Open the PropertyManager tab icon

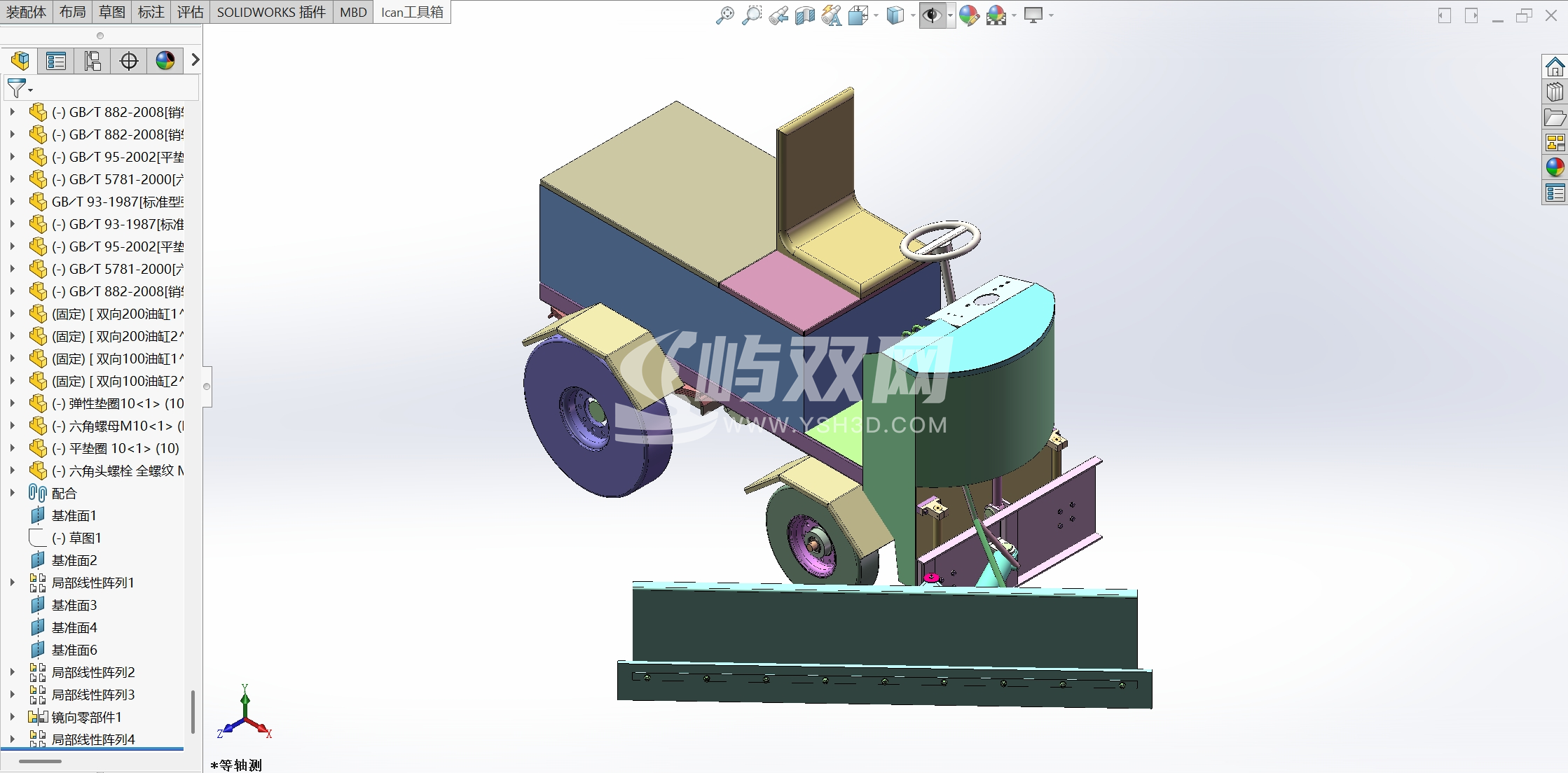(x=56, y=61)
